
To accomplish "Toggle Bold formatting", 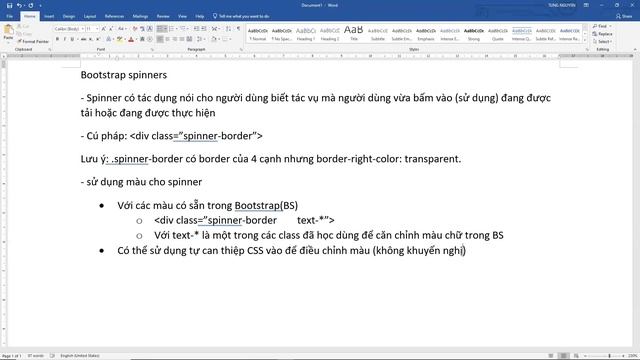I will 58,39.
